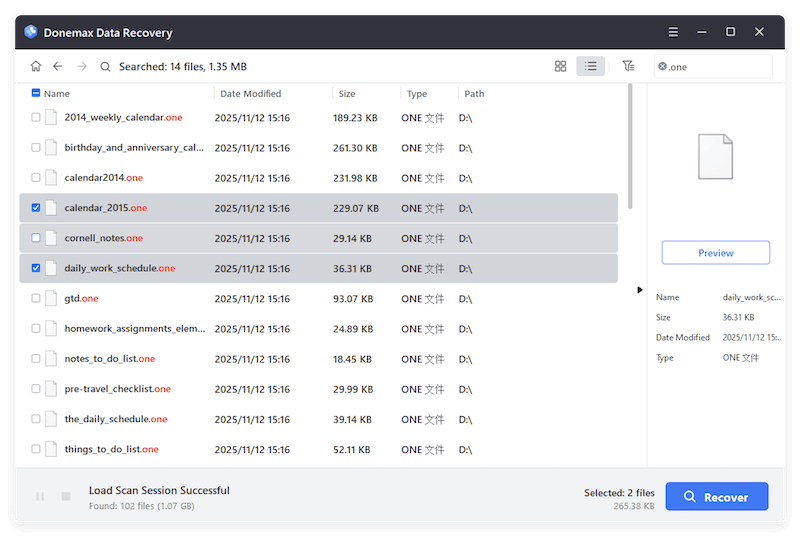The image size is (800, 538).
Task: Collapse the preview panel arrow
Action: pos(639,290)
